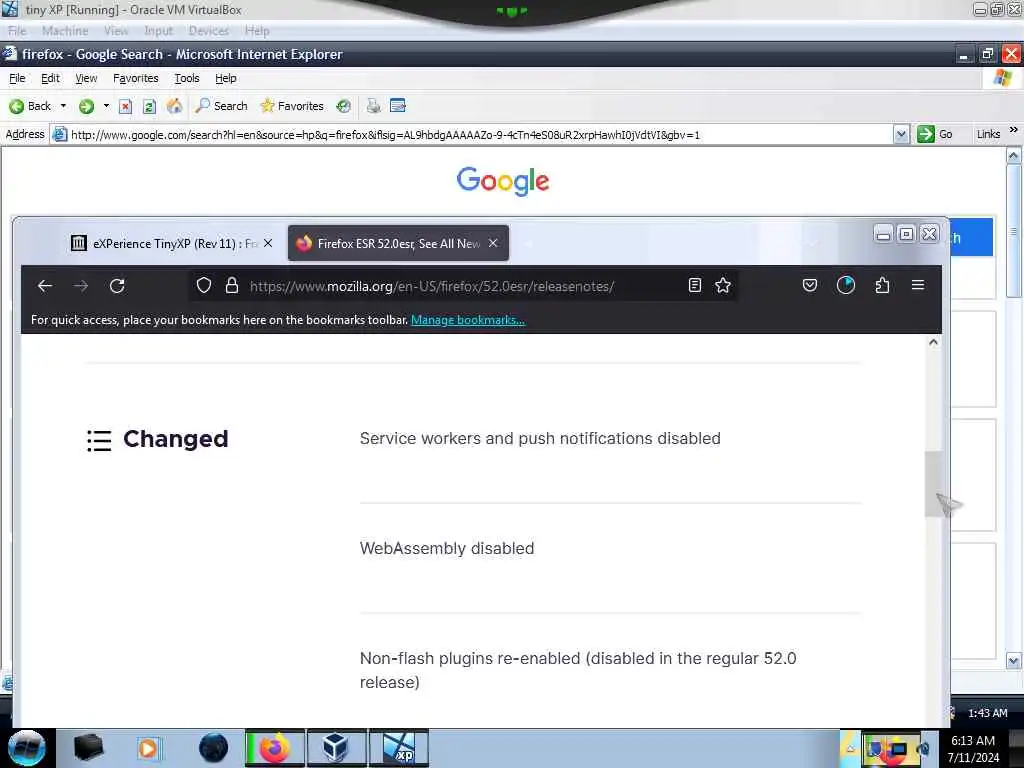Click Internet Explorer History icon

tap(344, 106)
